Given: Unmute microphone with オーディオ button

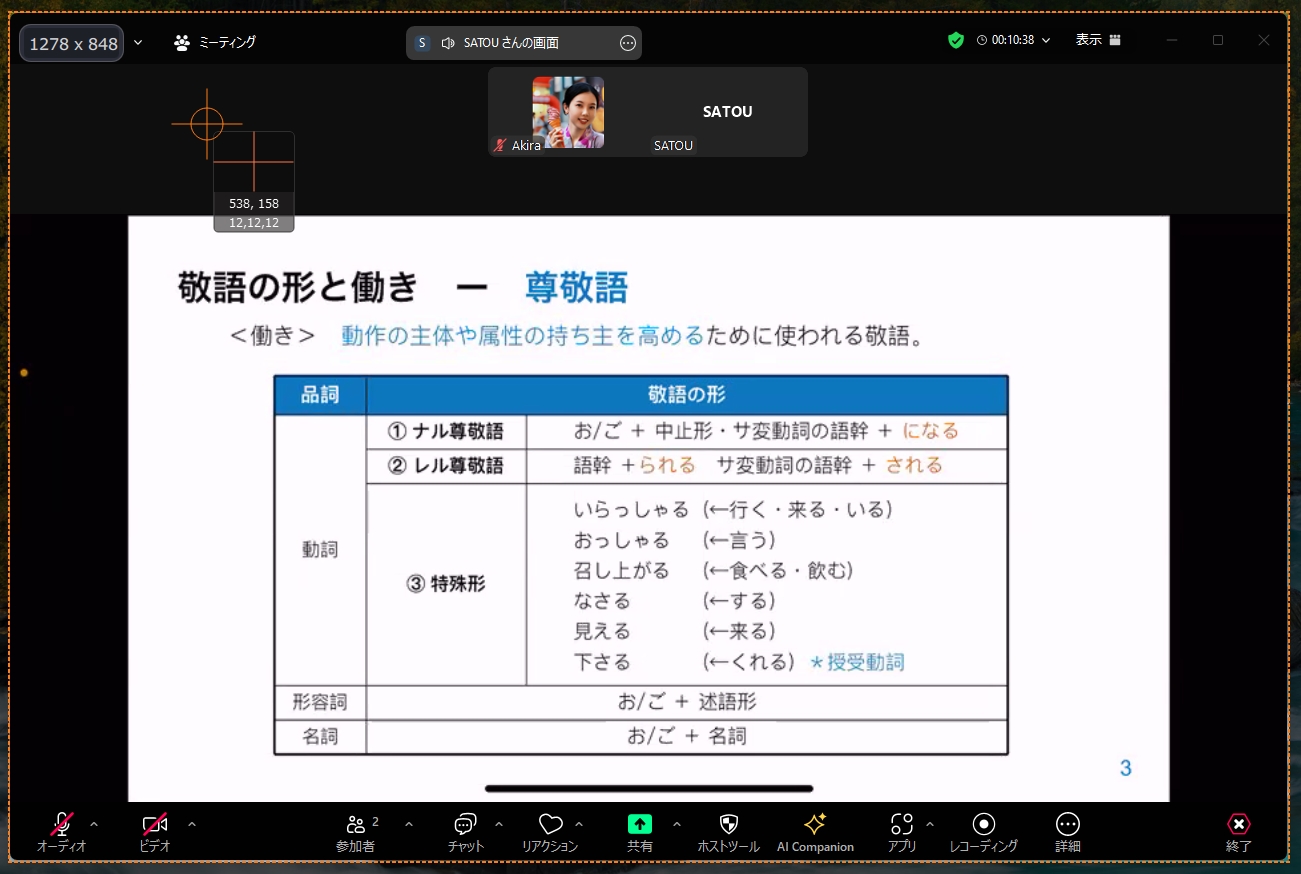Looking at the screenshot, I should pos(62,825).
